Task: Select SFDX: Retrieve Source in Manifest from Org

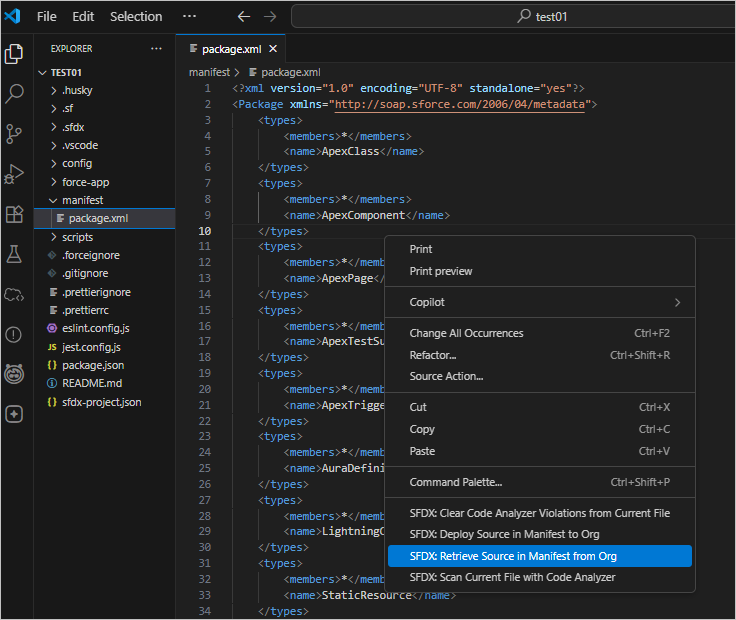Action: (x=540, y=556)
